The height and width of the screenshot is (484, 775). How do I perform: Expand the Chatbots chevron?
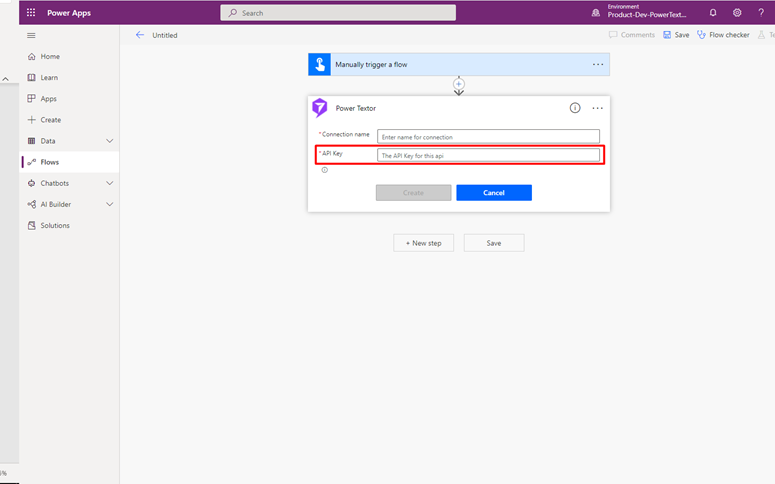(x=110, y=183)
